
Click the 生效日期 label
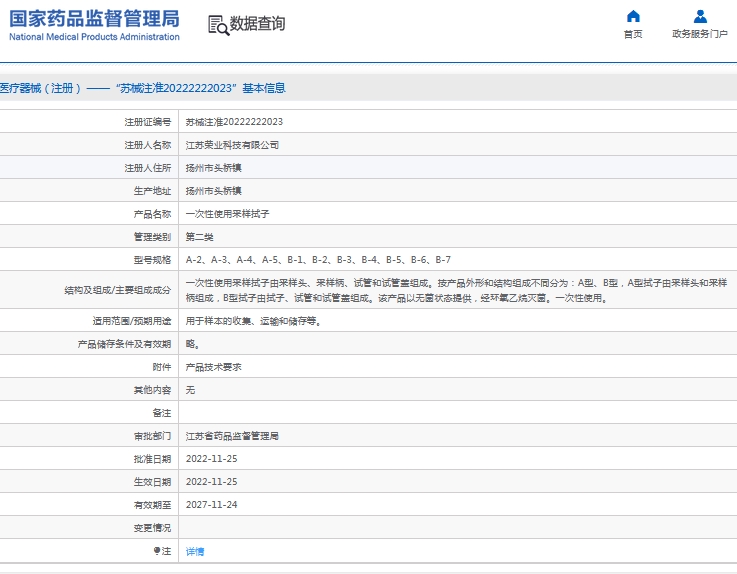pos(152,482)
